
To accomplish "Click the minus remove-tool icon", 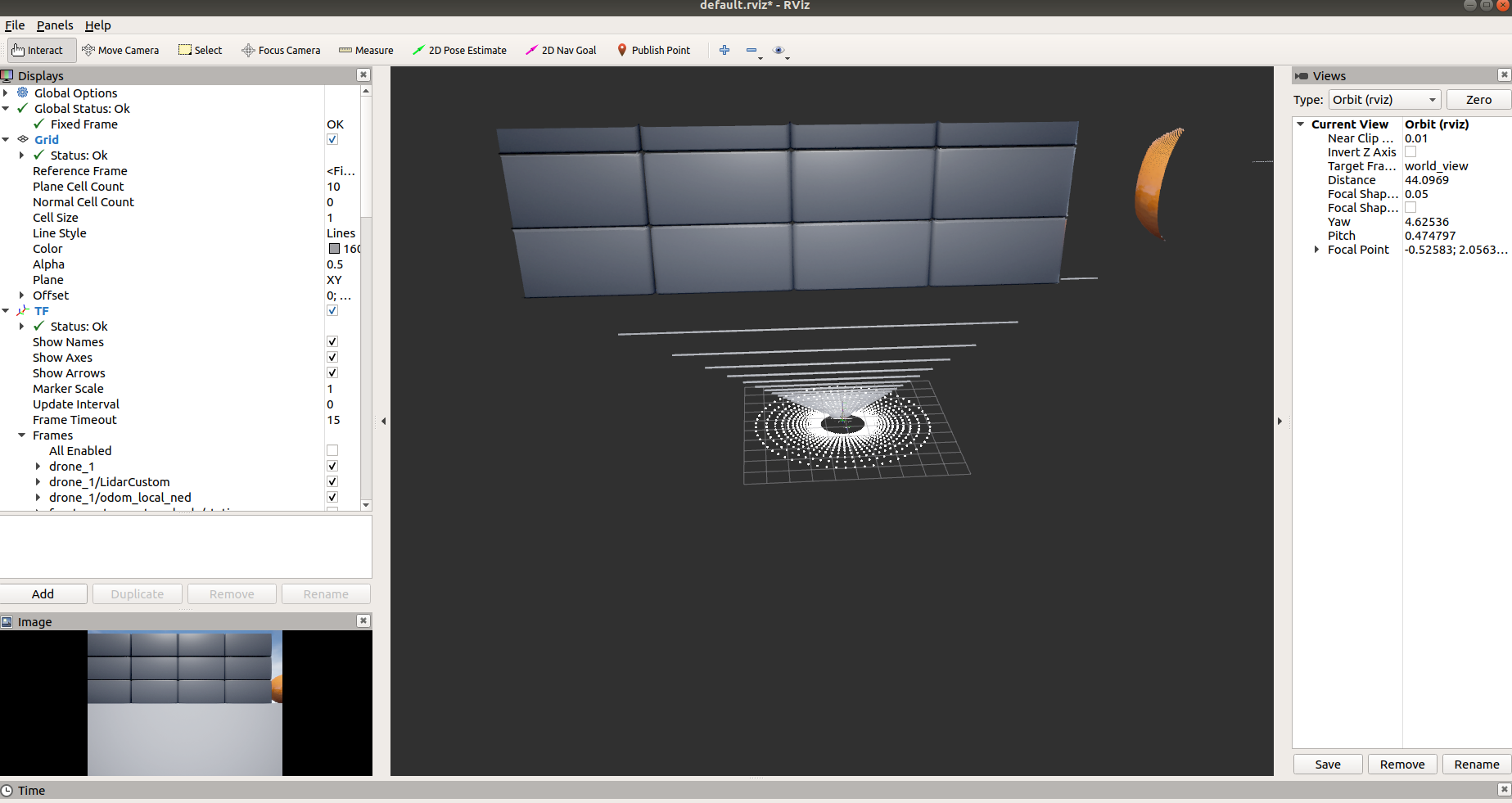I will (753, 51).
